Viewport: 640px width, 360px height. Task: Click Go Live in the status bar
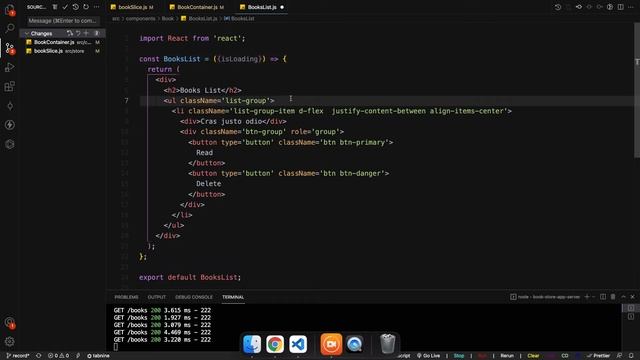(428, 356)
